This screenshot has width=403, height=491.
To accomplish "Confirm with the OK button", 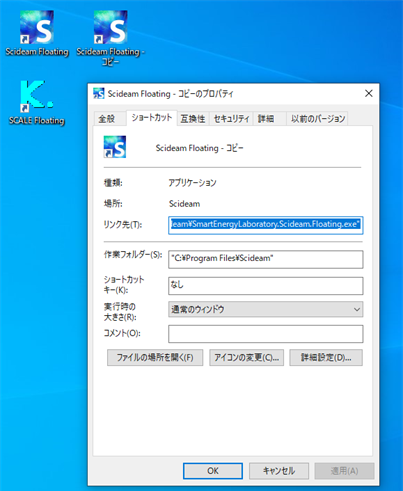I will click(x=213, y=471).
